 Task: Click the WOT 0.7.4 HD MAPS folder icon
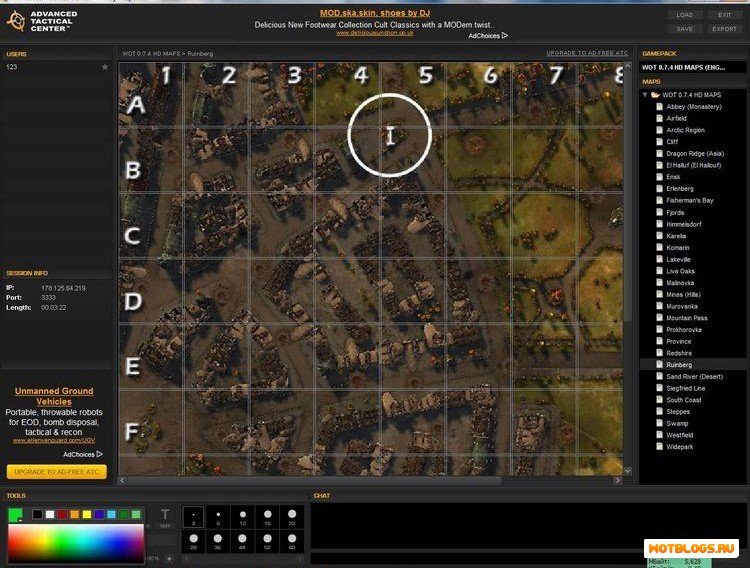pos(655,95)
